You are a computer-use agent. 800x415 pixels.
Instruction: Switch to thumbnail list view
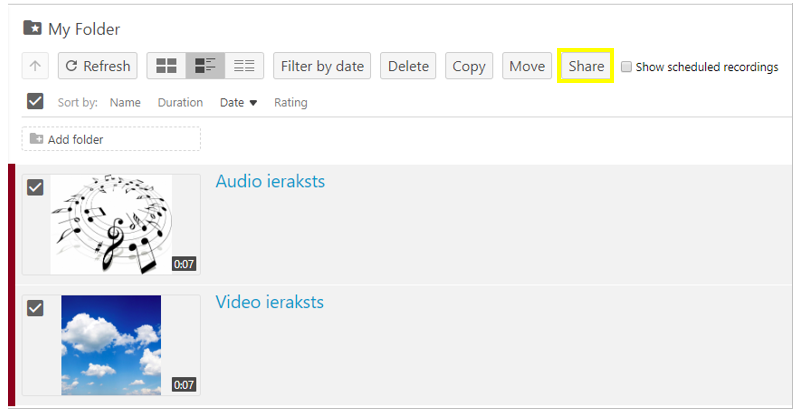point(205,66)
